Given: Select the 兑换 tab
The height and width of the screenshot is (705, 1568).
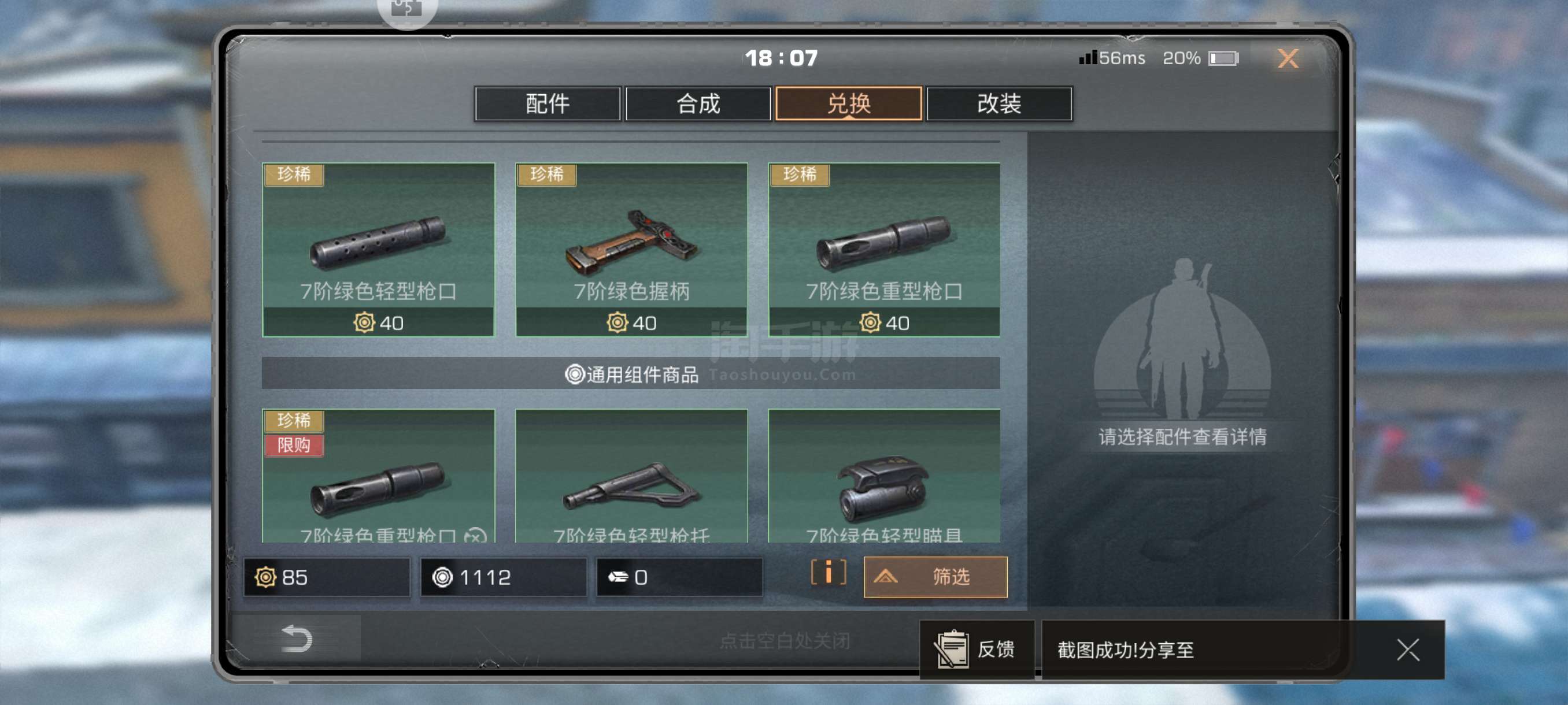Looking at the screenshot, I should click(x=849, y=103).
